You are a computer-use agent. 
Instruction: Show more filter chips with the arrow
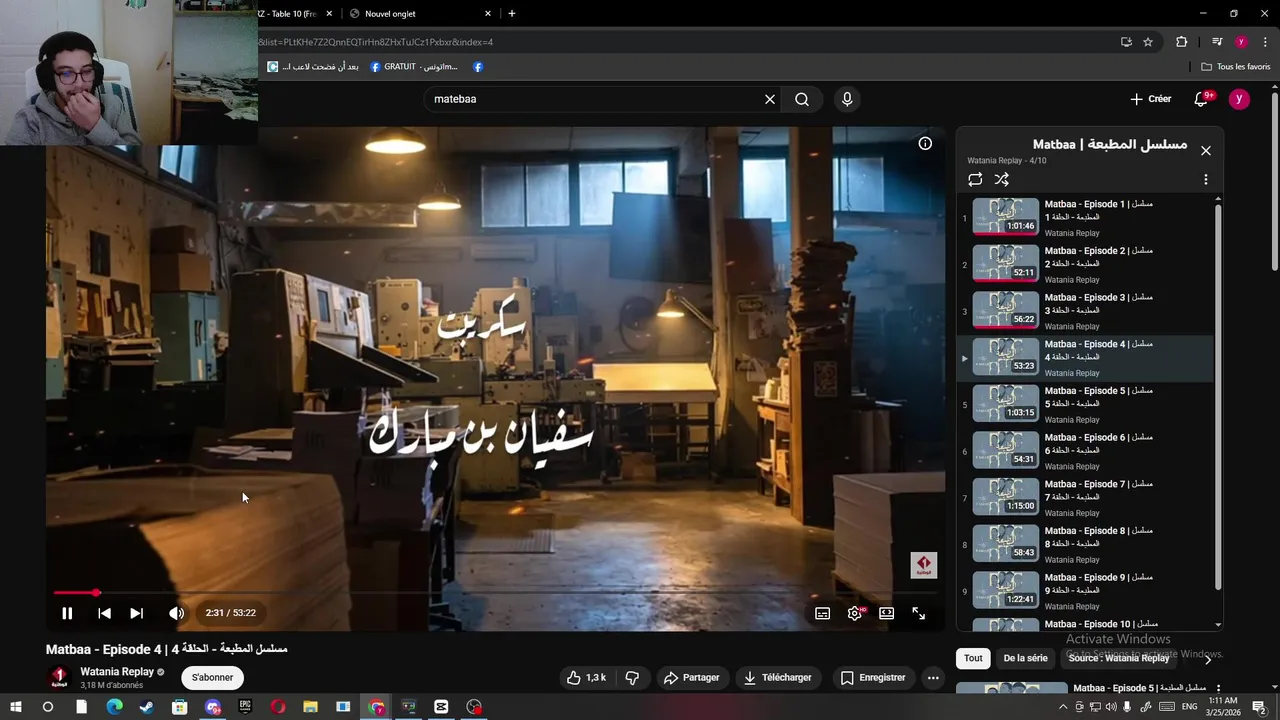(x=1208, y=659)
